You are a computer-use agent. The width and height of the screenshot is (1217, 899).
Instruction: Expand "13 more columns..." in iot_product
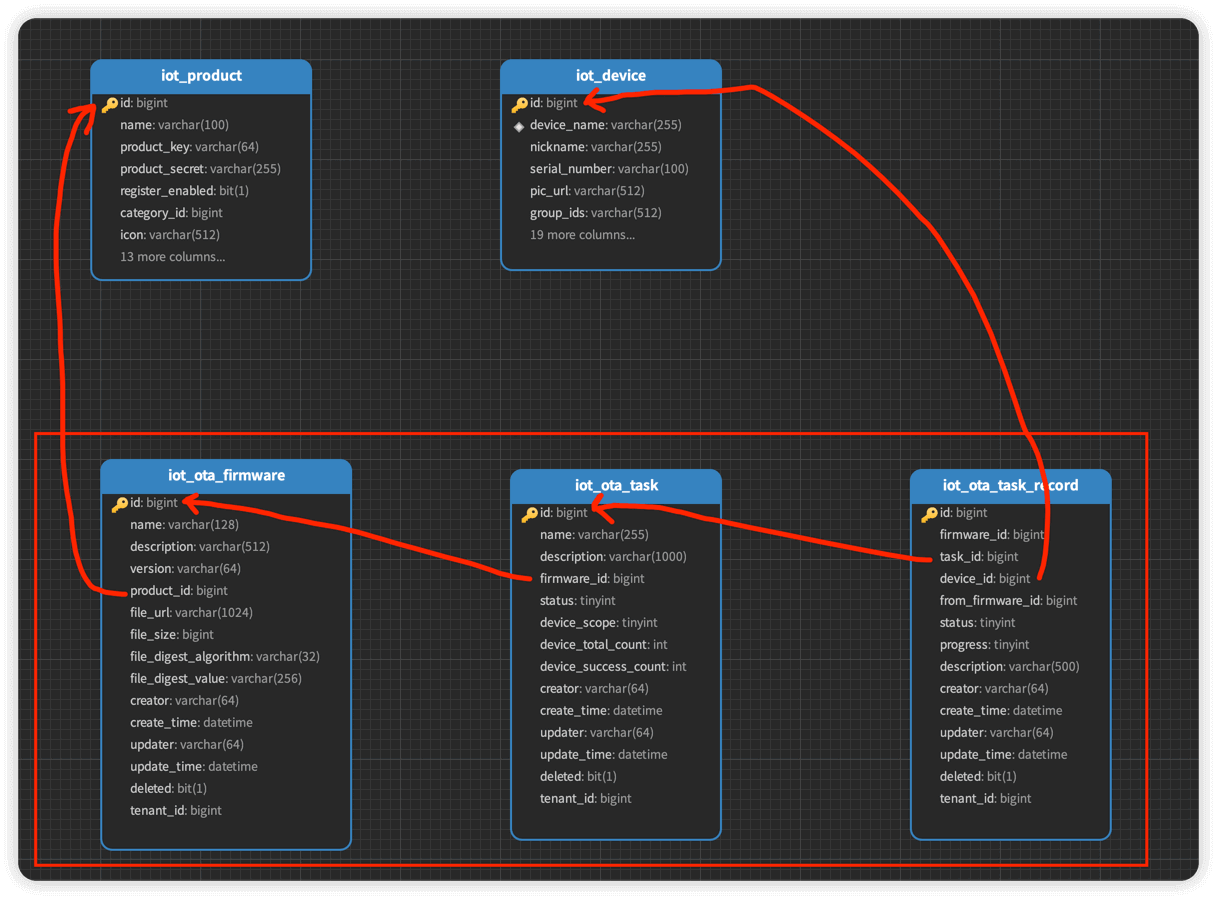[172, 257]
